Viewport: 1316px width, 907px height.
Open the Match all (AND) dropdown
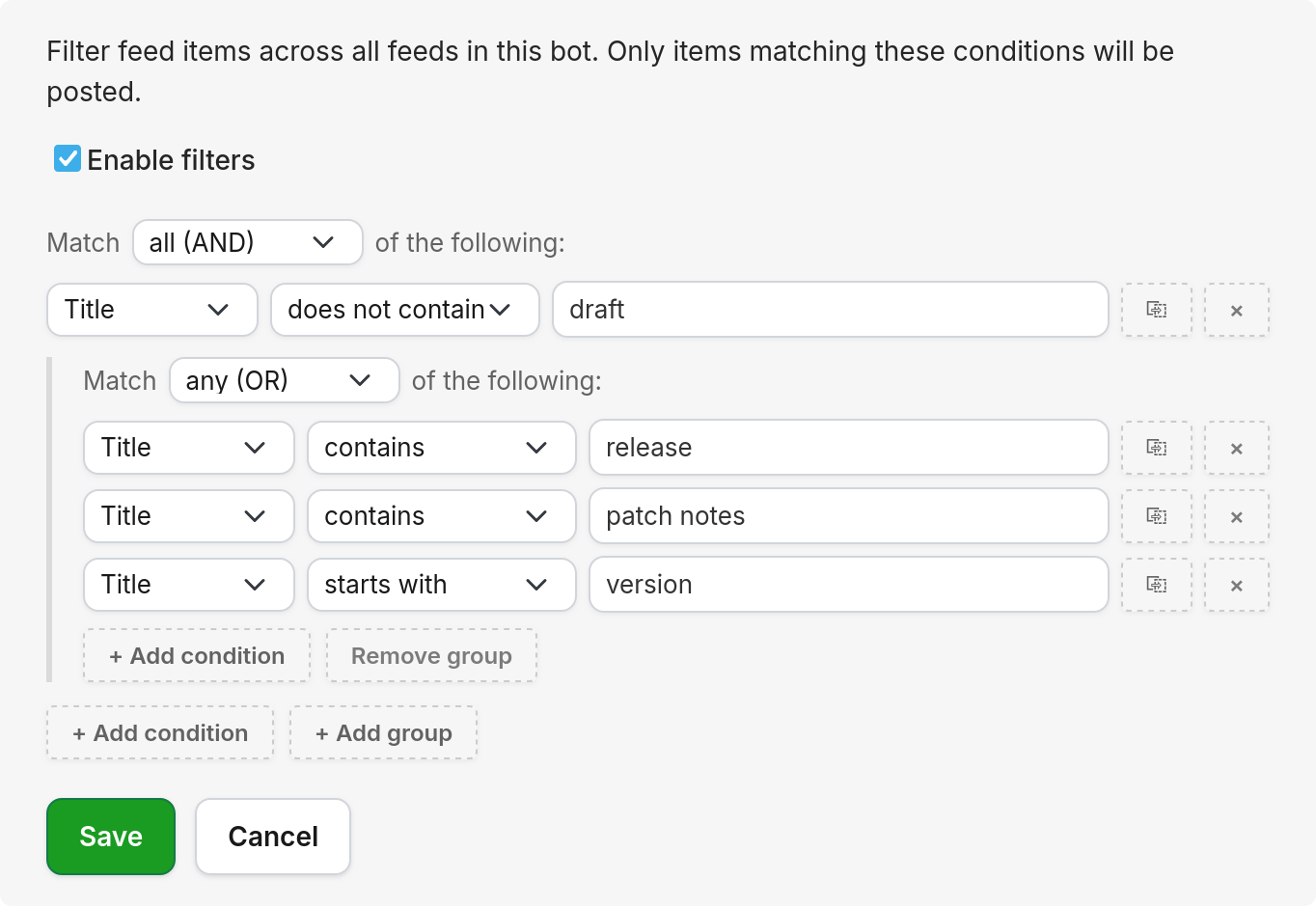pos(247,242)
